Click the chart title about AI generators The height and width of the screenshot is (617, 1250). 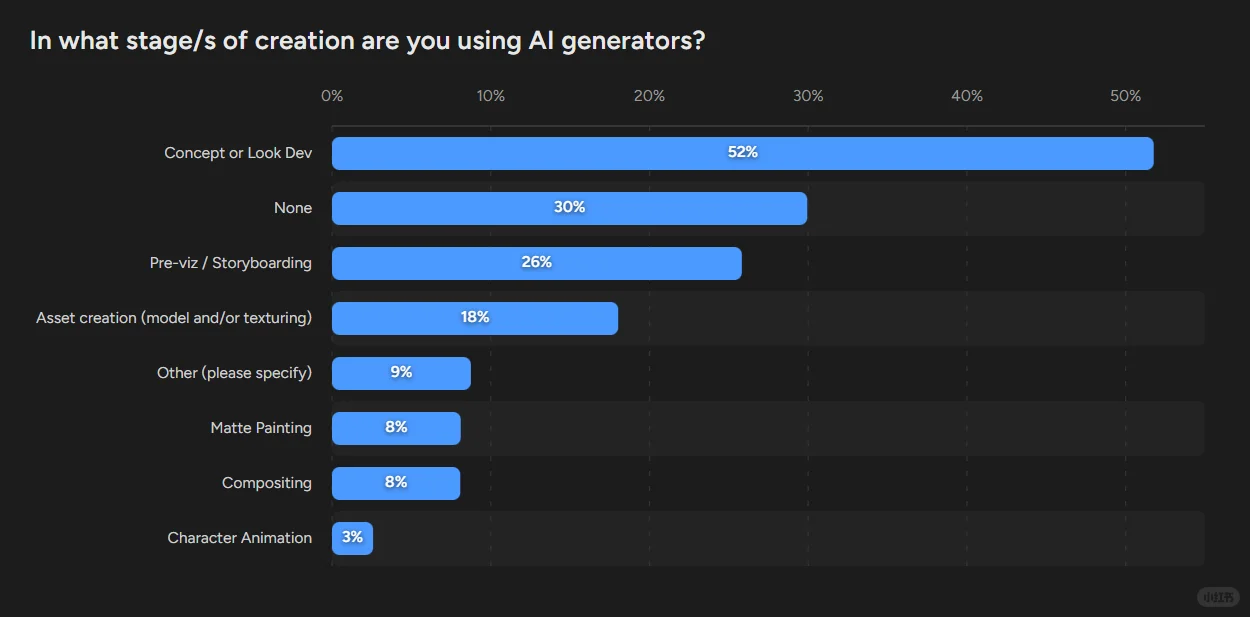(x=368, y=41)
